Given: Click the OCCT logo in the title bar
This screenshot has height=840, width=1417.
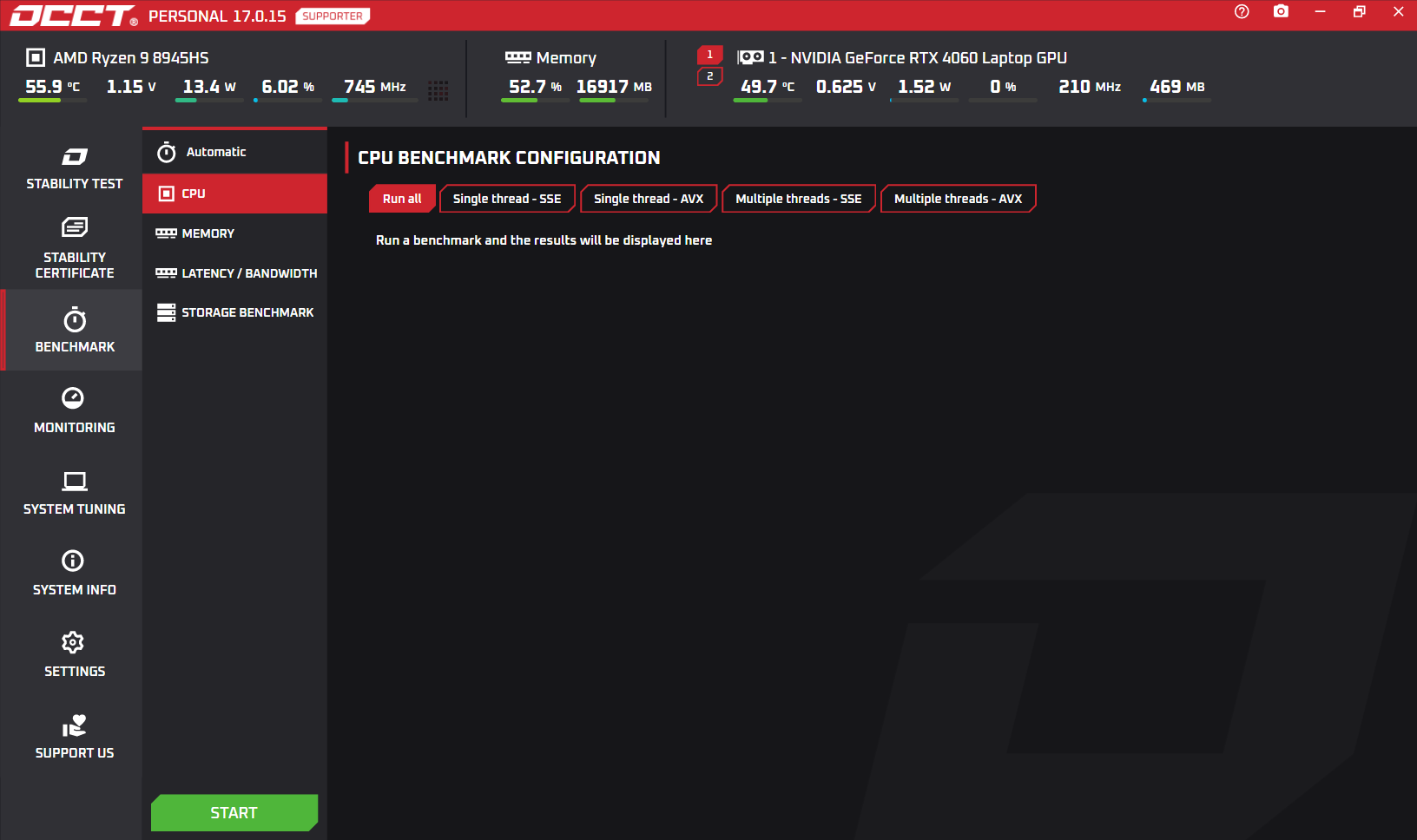Looking at the screenshot, I should (73, 16).
